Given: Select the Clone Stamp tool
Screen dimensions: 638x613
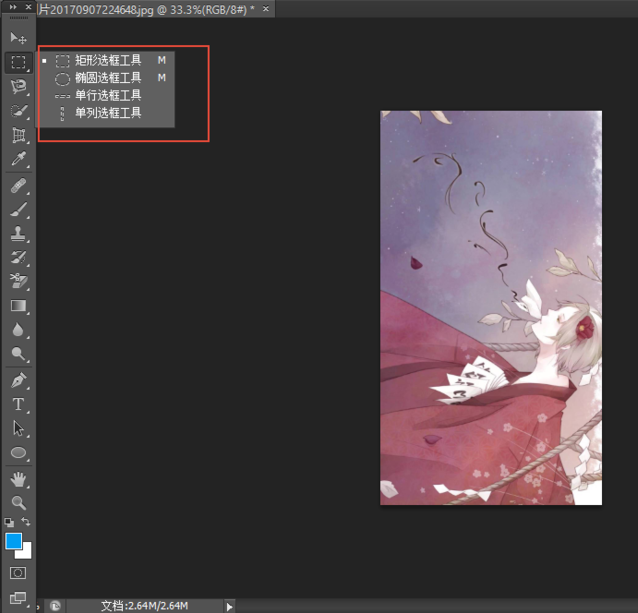Looking at the screenshot, I should pyautogui.click(x=18, y=234).
